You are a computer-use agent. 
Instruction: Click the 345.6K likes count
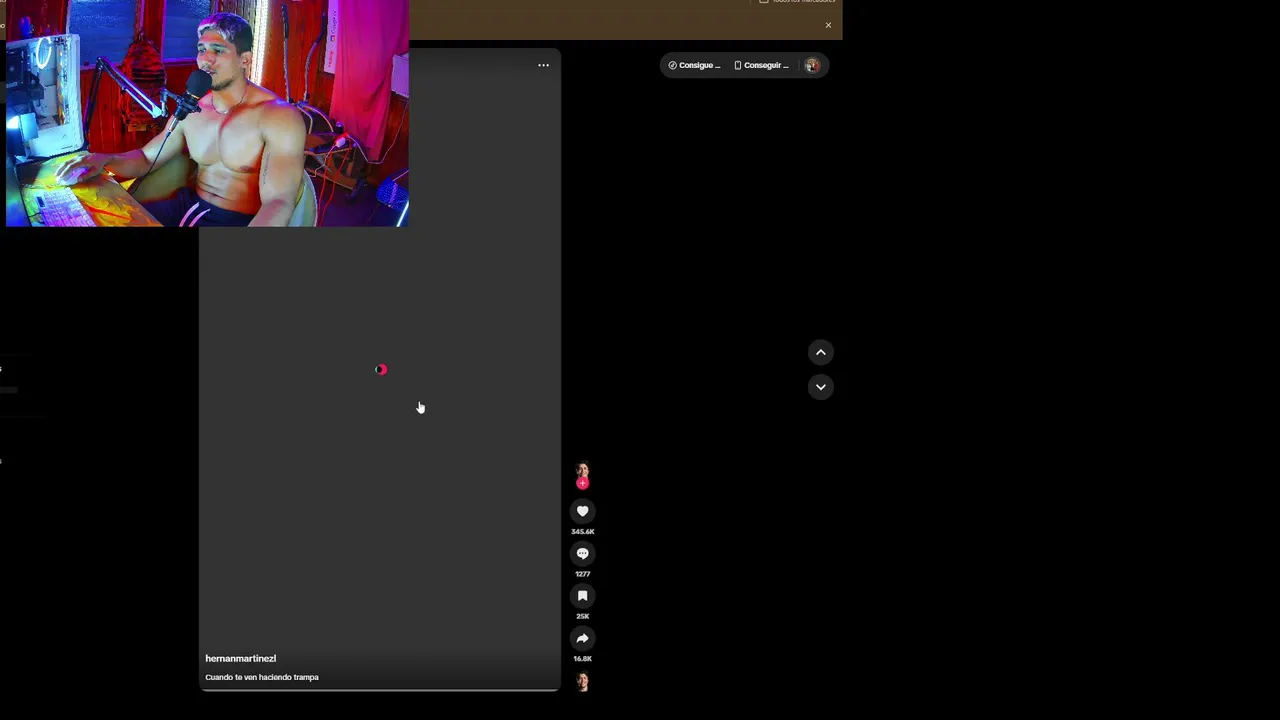(582, 531)
